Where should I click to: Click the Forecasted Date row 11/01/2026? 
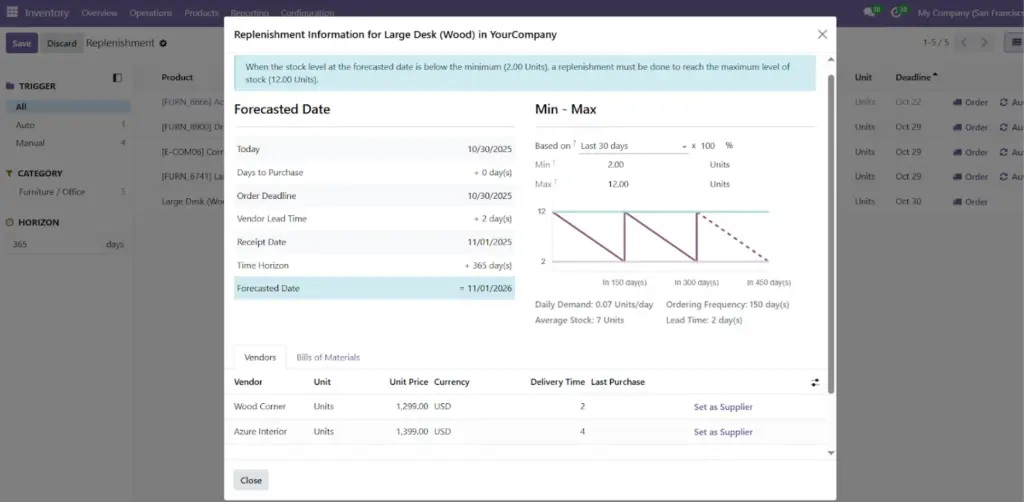tap(374, 289)
